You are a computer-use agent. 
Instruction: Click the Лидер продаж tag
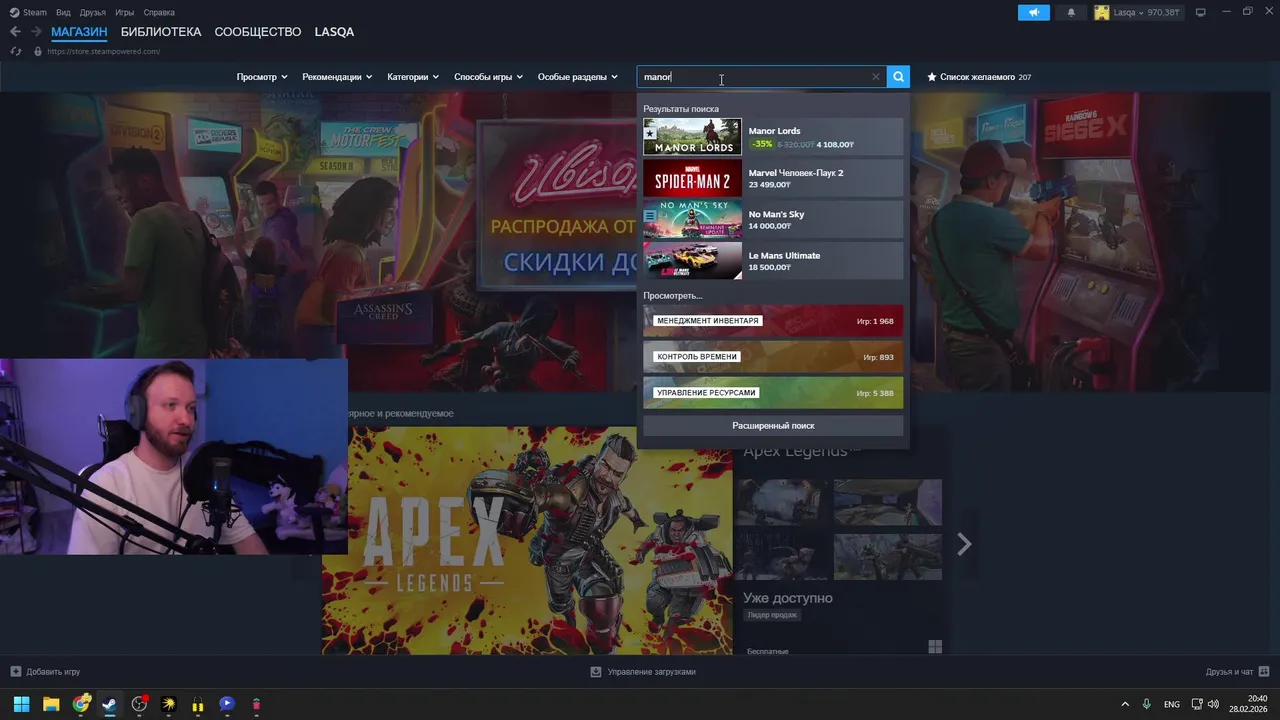coord(772,615)
